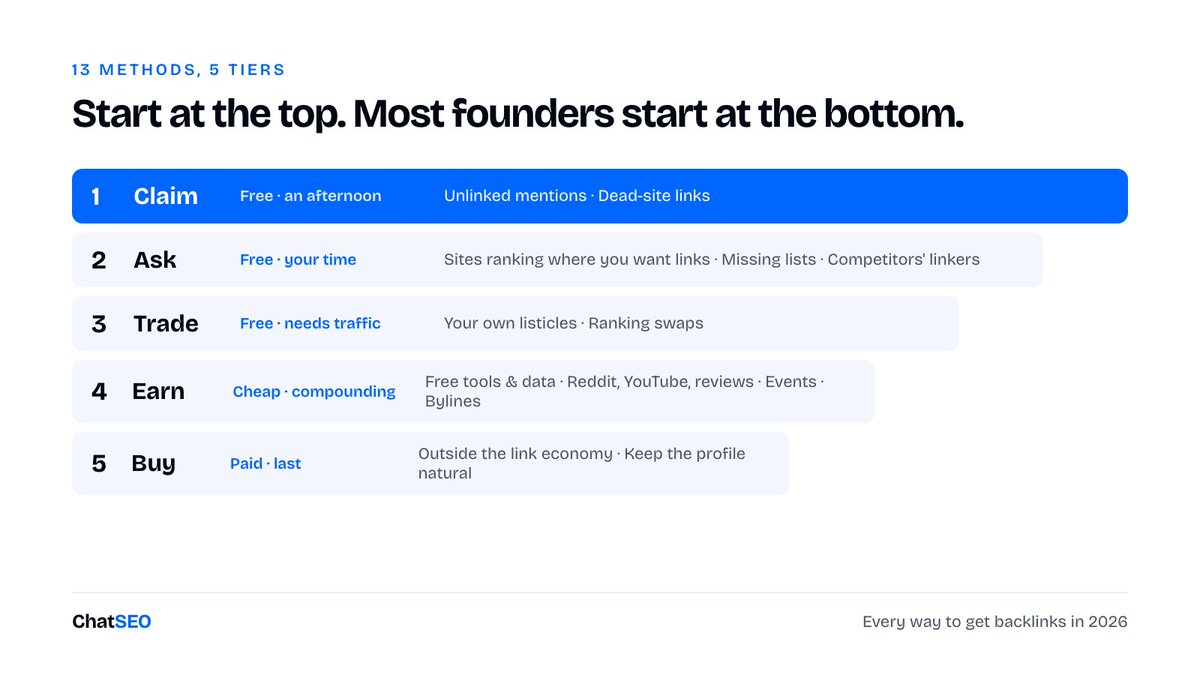Click the ChatSEO logo

112,622
